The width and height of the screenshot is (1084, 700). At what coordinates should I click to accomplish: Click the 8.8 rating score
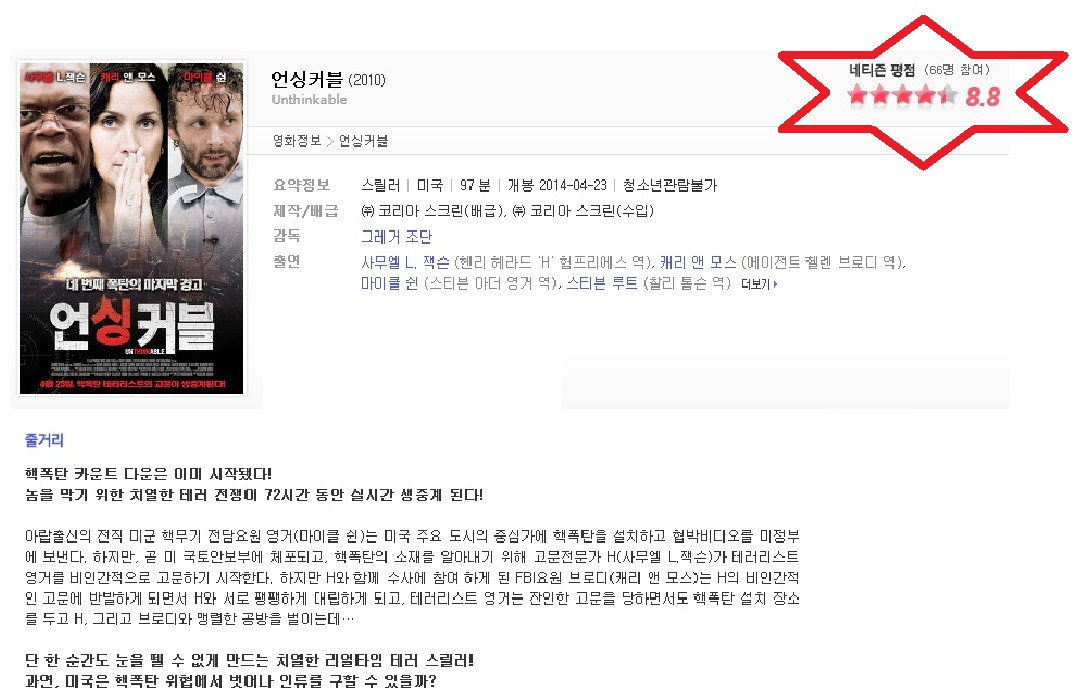pyautogui.click(x=982, y=97)
